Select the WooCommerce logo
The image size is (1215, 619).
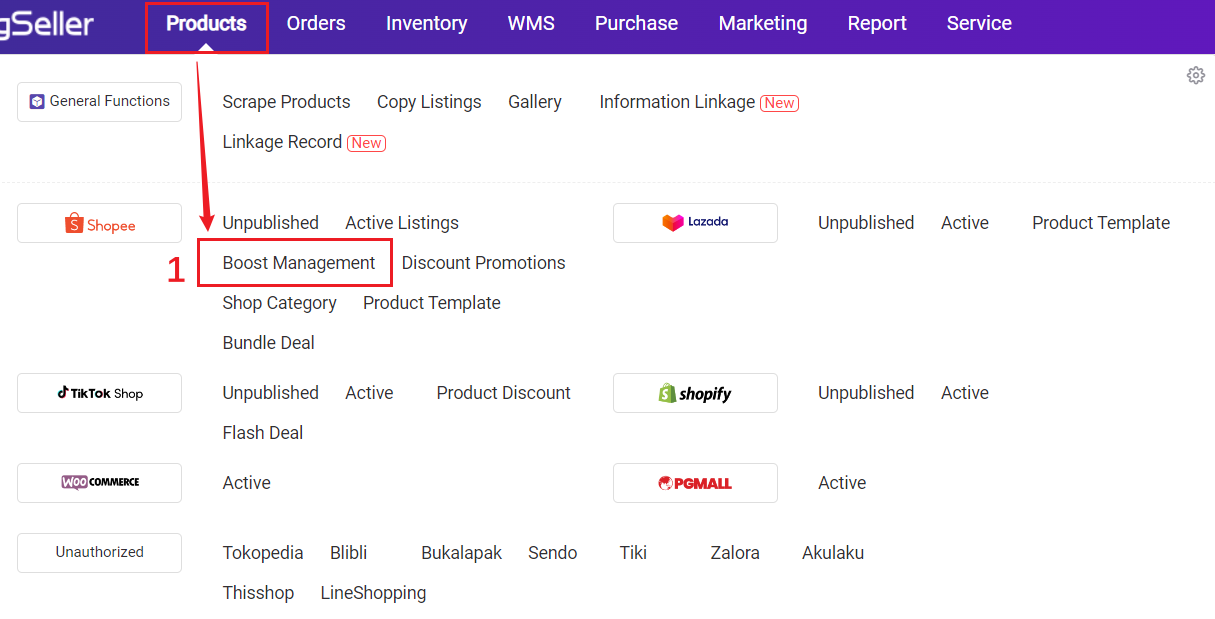pos(99,483)
